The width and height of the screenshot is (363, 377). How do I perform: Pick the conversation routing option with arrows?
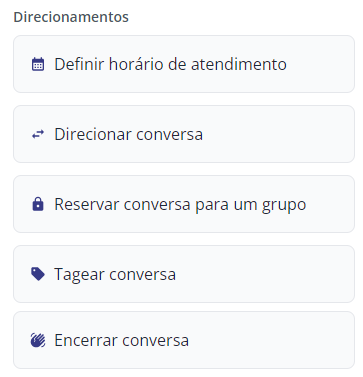pyautogui.click(x=184, y=134)
